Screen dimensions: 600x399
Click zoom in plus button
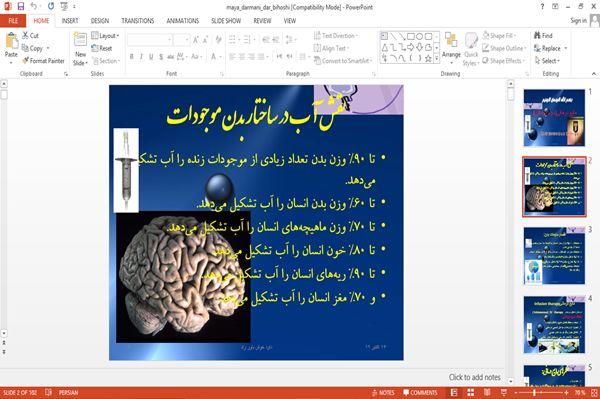pos(566,392)
